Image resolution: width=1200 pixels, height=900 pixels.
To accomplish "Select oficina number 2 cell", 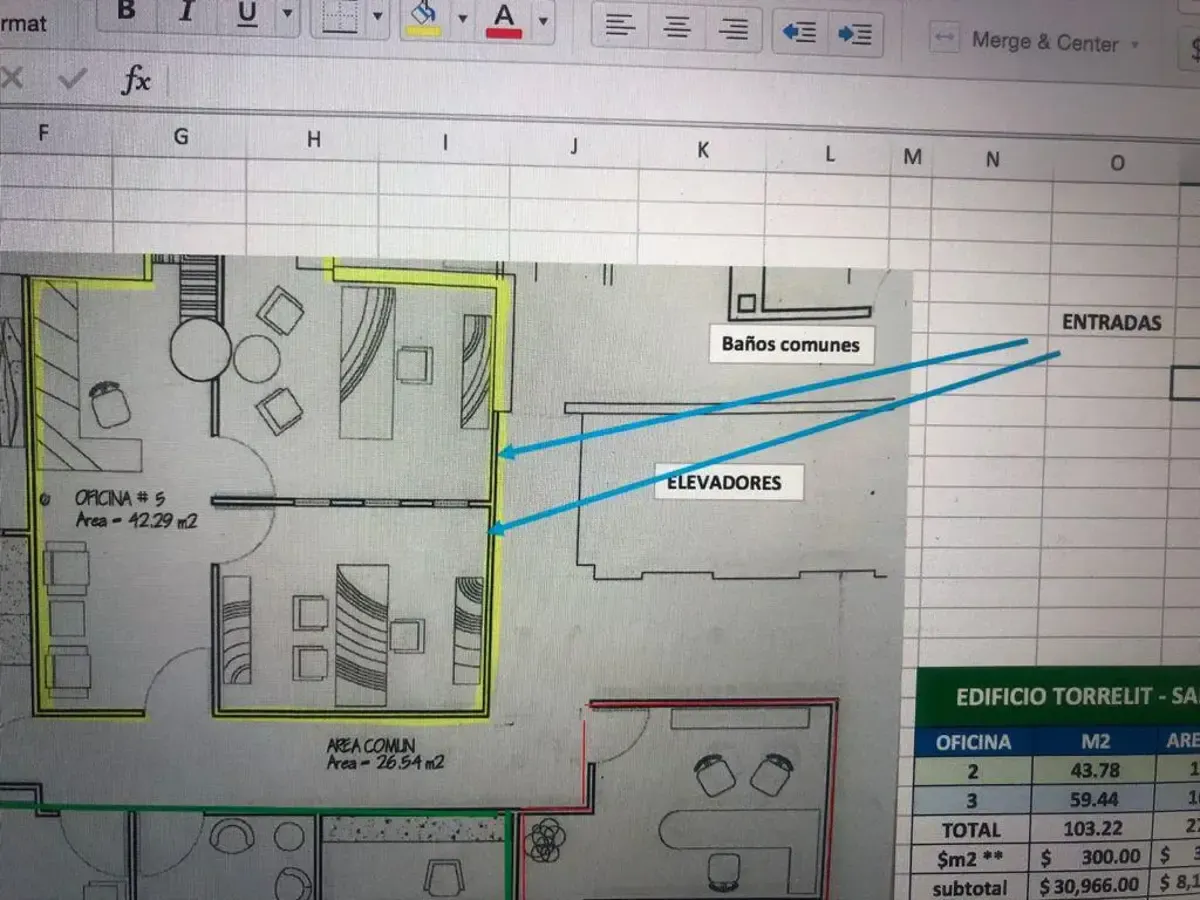I will 972,771.
